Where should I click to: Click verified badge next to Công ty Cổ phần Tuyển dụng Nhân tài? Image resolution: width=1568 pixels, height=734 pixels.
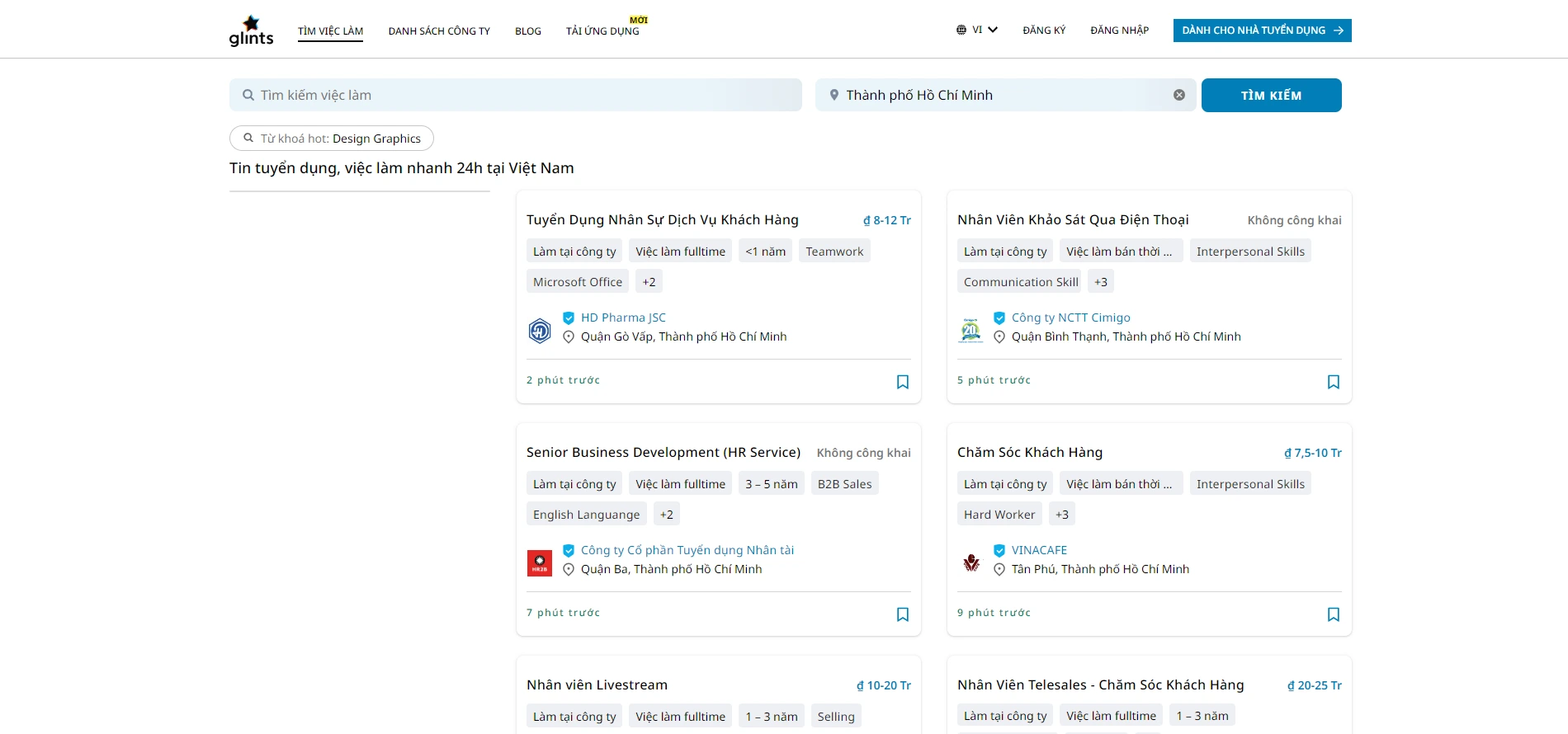pos(569,550)
